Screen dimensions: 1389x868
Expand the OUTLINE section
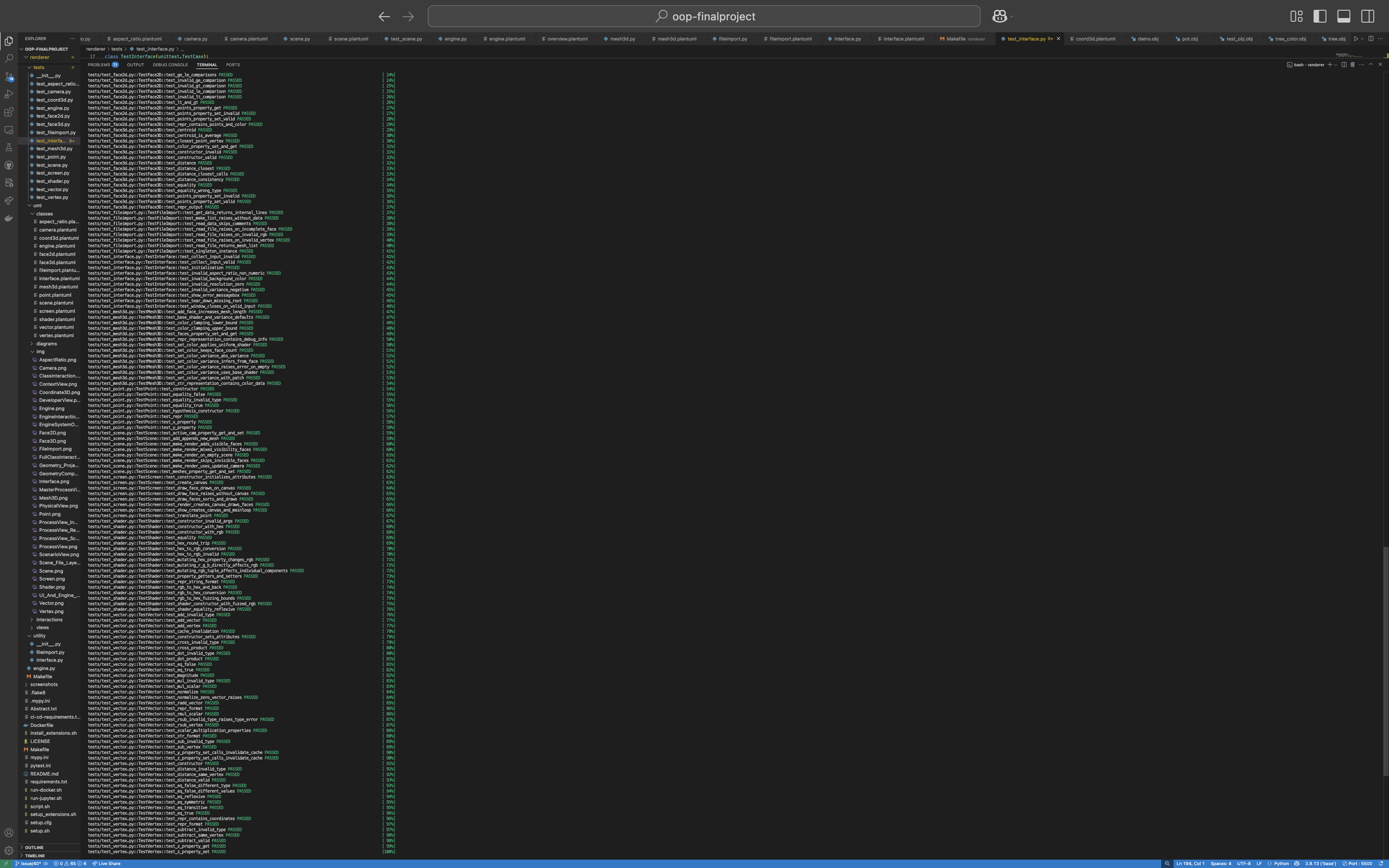[33, 847]
